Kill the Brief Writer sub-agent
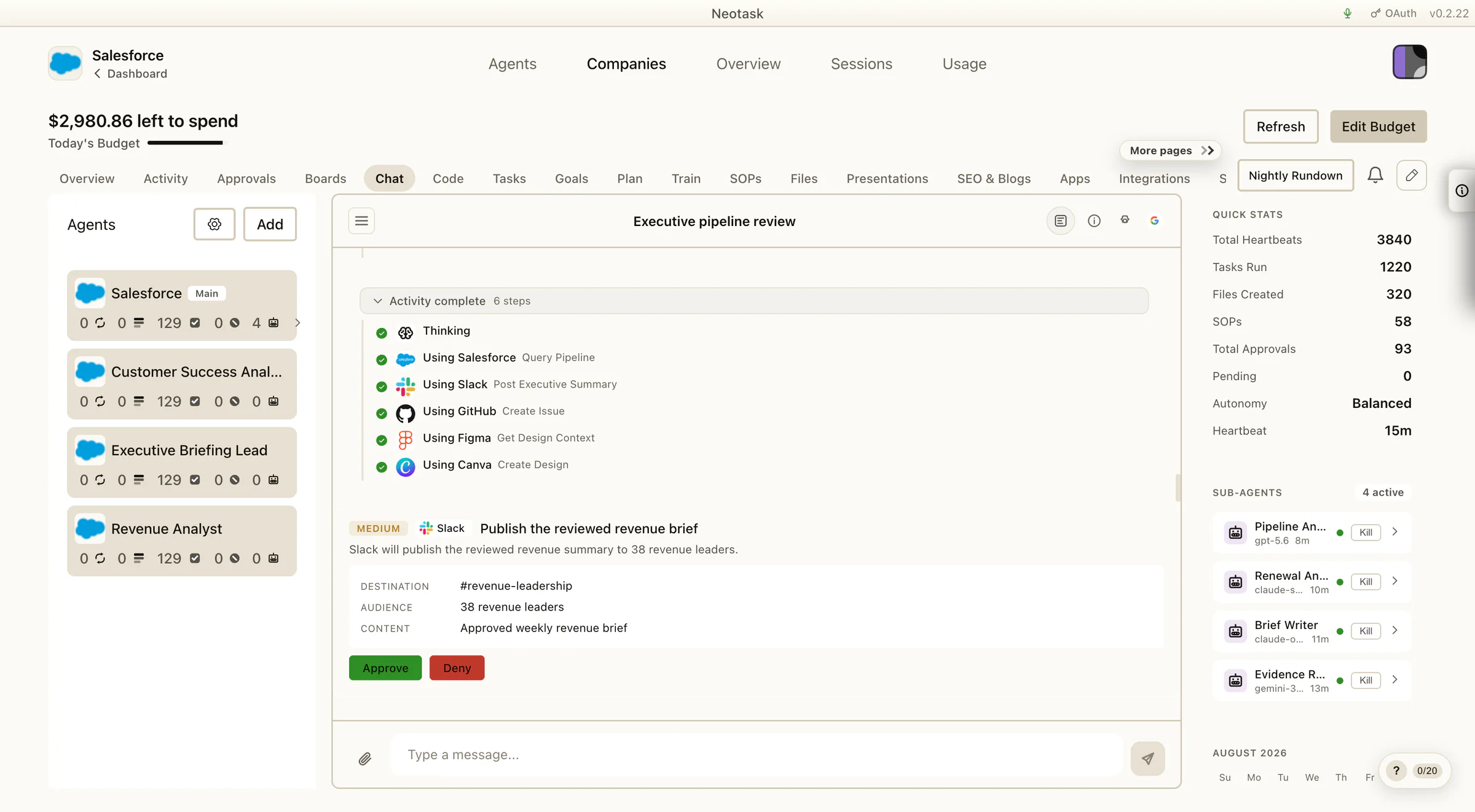 [x=1366, y=631]
